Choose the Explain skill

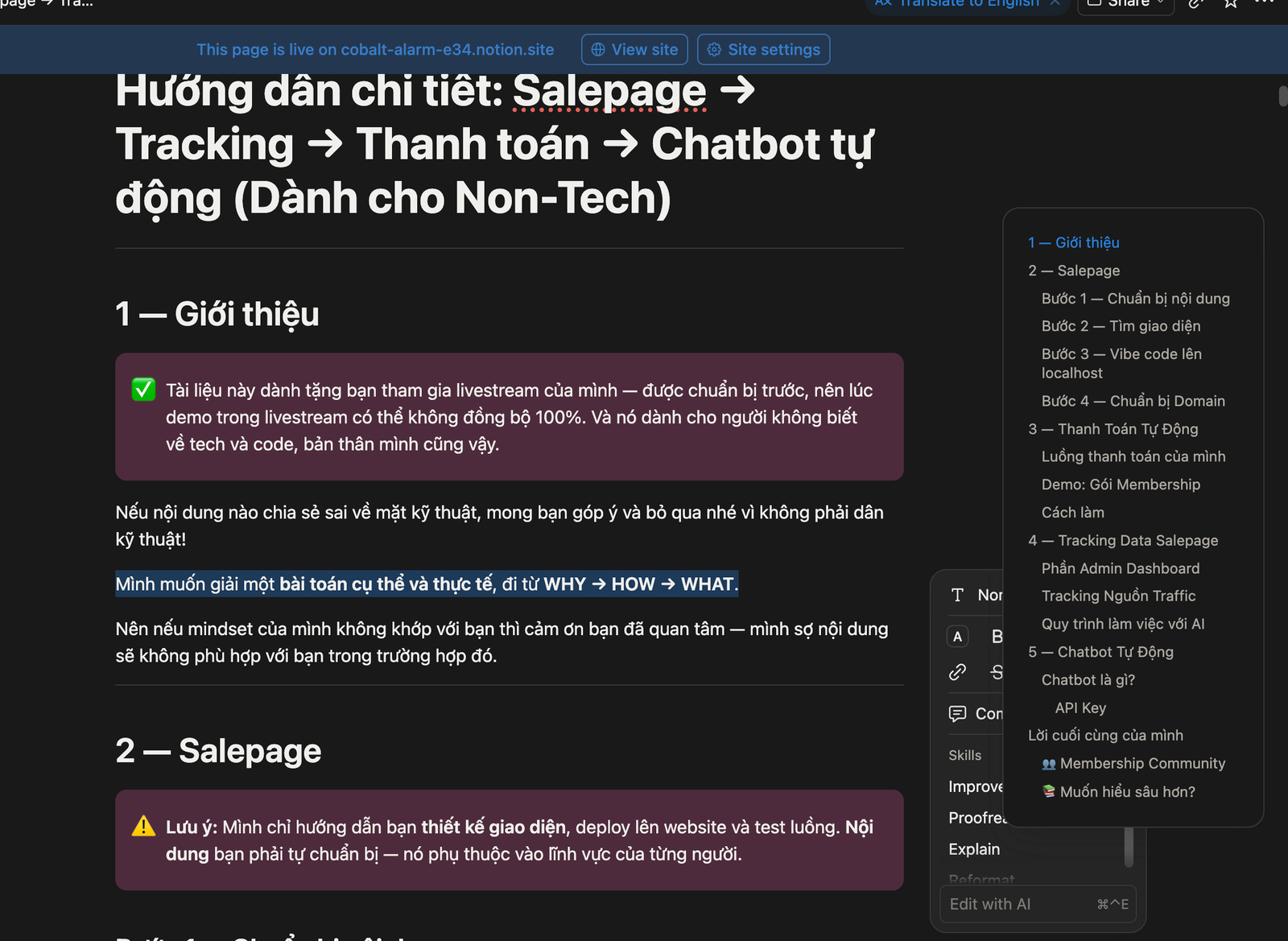pyautogui.click(x=974, y=849)
